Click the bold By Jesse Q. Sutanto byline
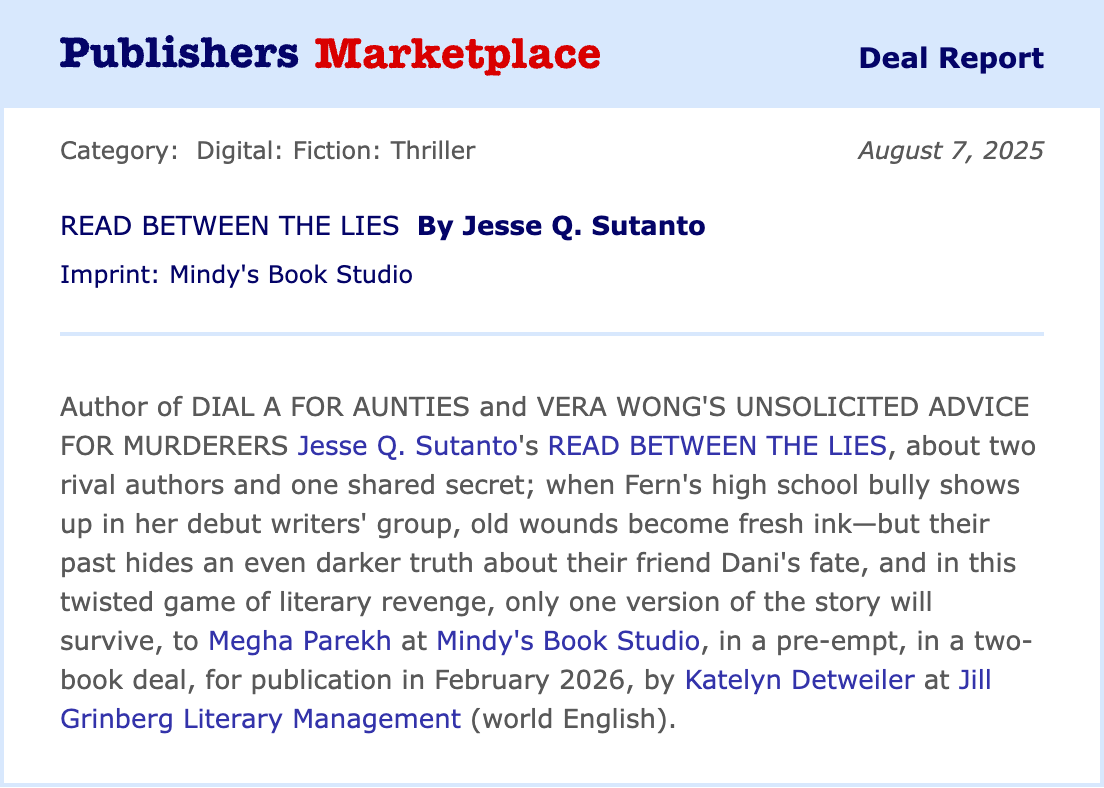 coord(561,226)
